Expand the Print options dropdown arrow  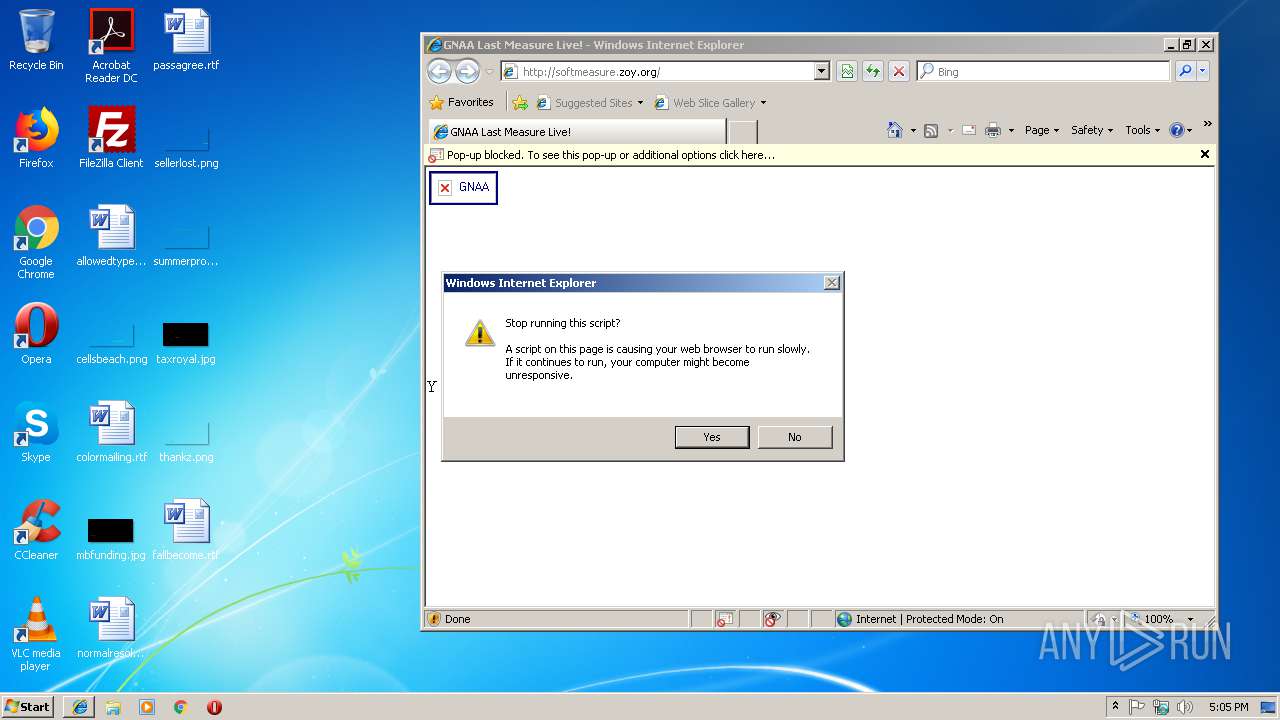click(x=1011, y=131)
